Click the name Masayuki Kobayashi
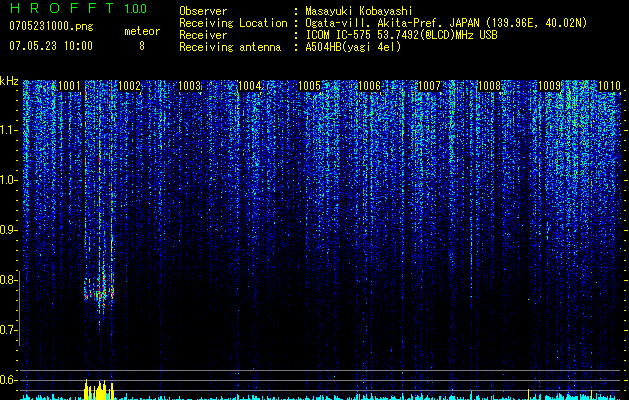 pos(359,11)
